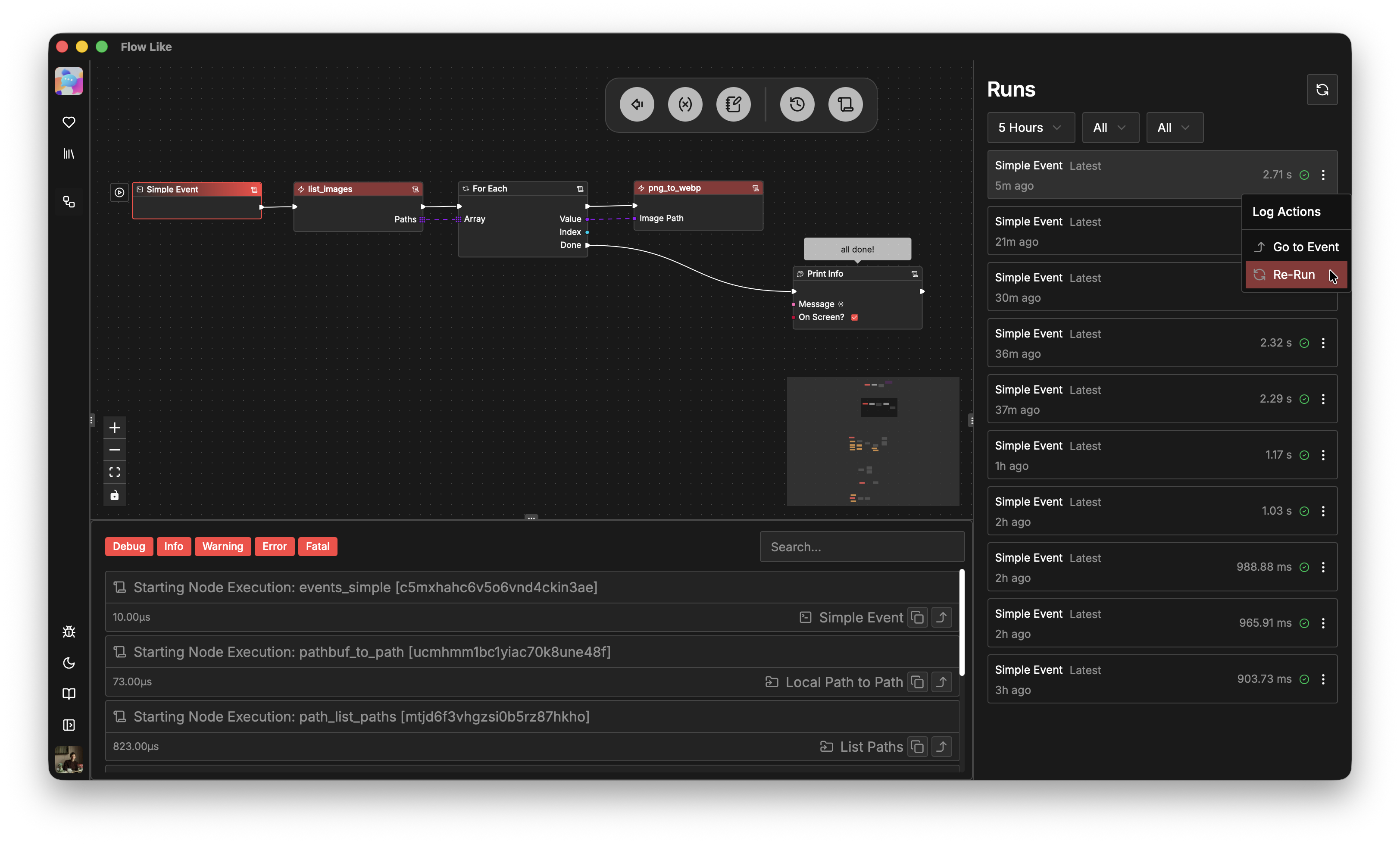Open the library icon in the left sidebar

69,153
